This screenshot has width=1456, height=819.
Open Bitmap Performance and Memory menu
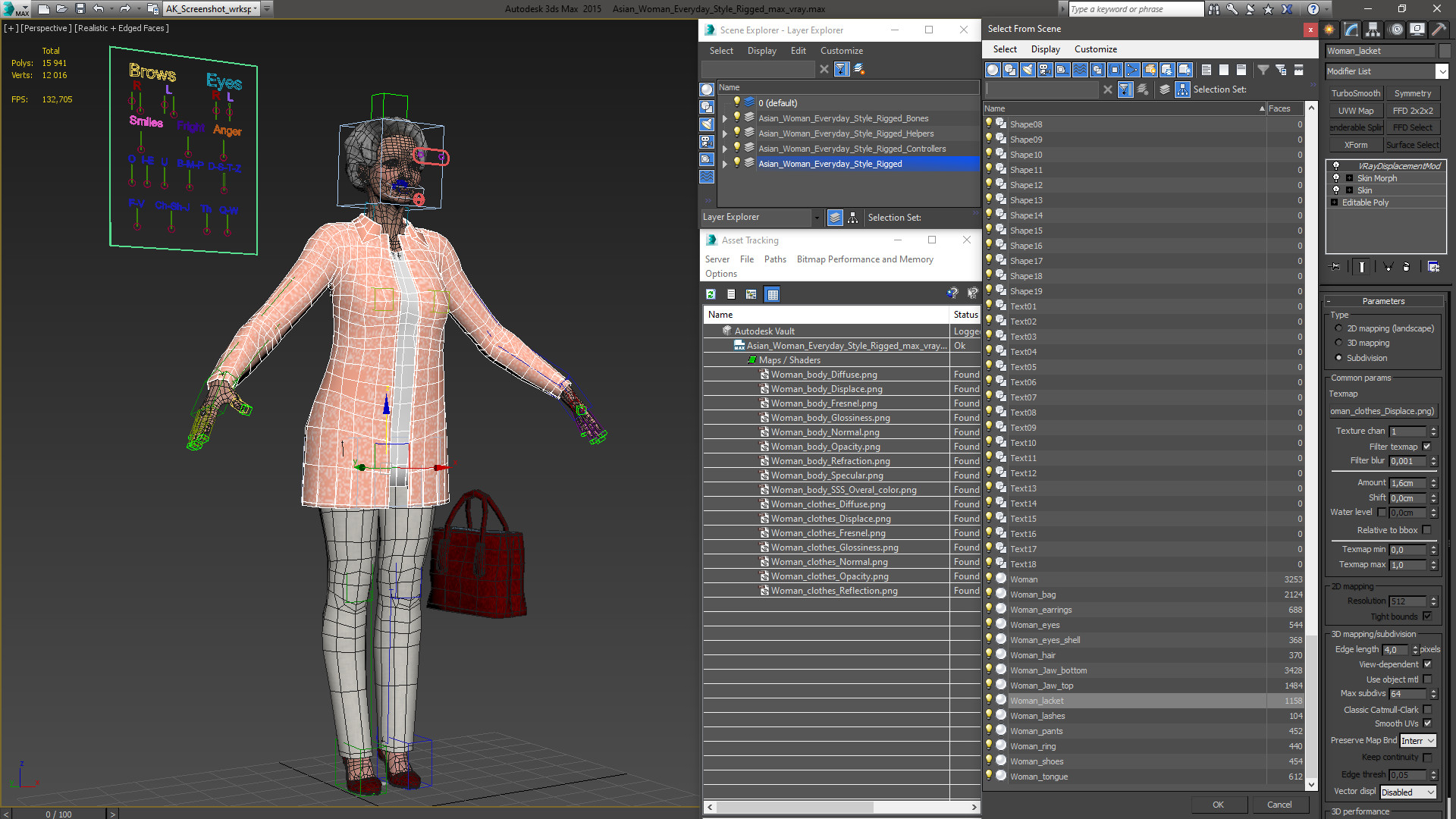coord(864,259)
